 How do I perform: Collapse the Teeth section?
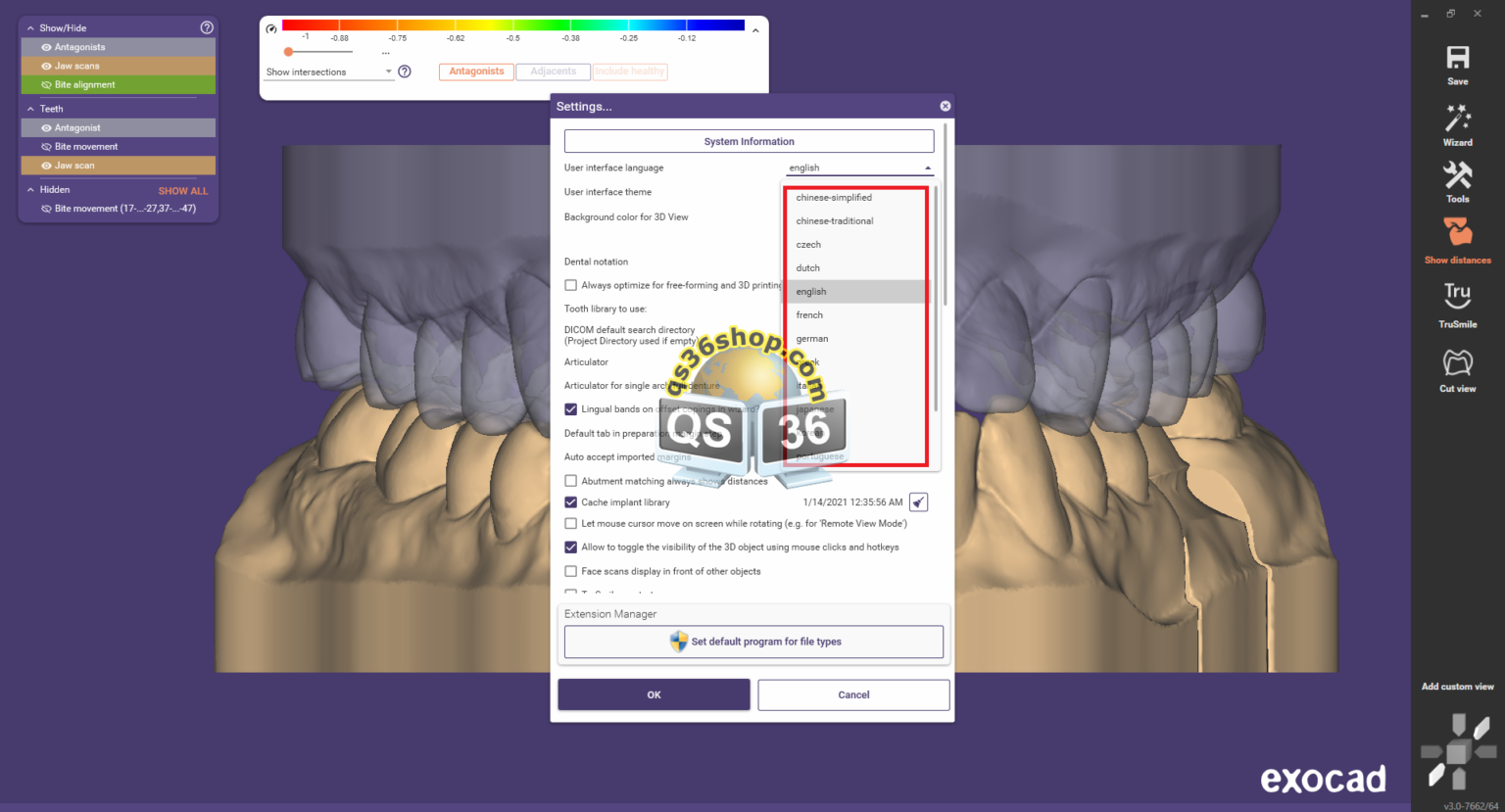[x=29, y=108]
